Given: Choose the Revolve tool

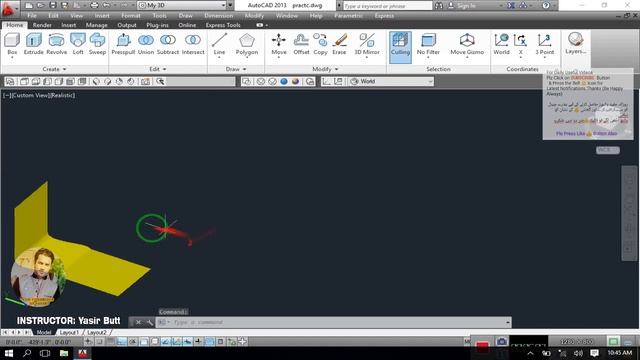Looking at the screenshot, I should pyautogui.click(x=56, y=44).
